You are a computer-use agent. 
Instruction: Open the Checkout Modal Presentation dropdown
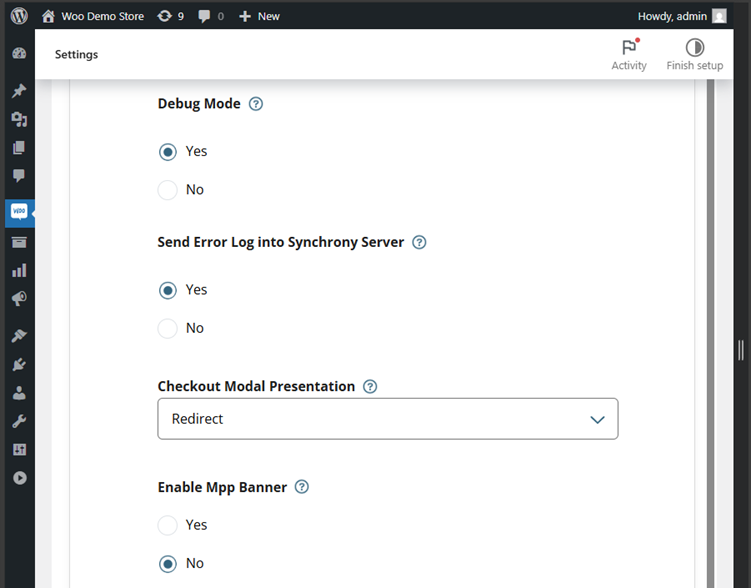388,419
